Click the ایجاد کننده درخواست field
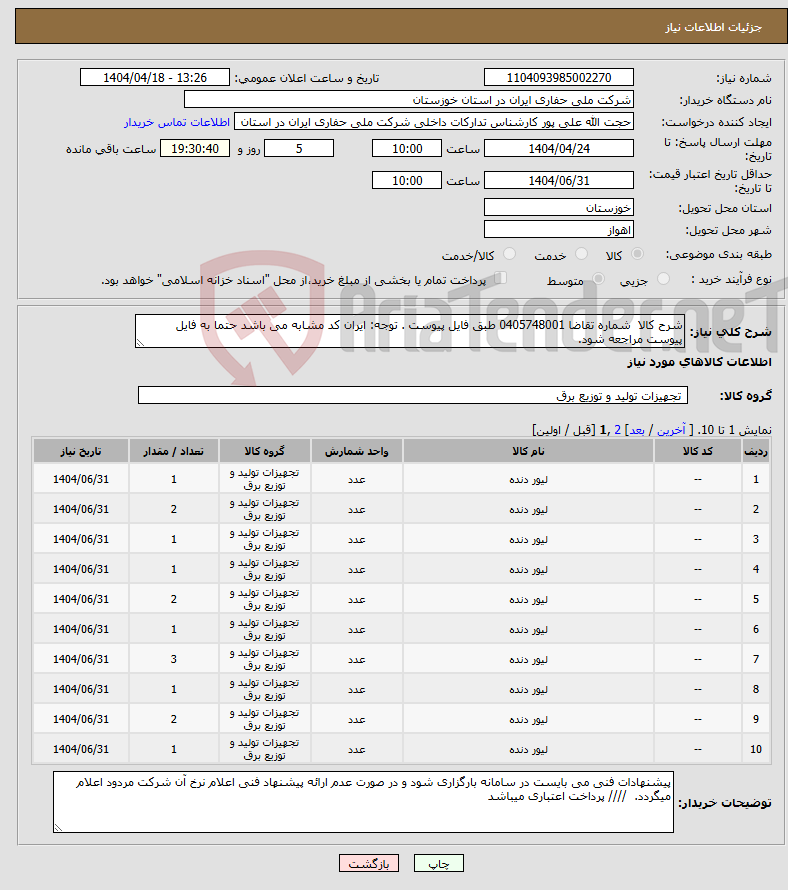The width and height of the screenshot is (788, 890). (x=434, y=122)
